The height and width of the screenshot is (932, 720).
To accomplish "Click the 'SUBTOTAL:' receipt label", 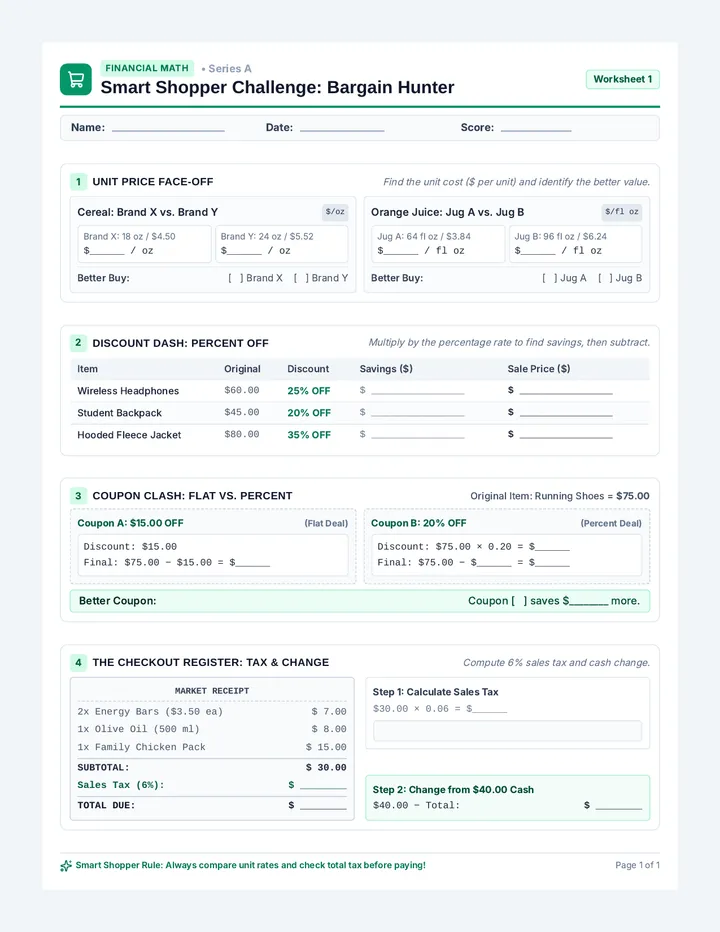I will pos(103,768).
